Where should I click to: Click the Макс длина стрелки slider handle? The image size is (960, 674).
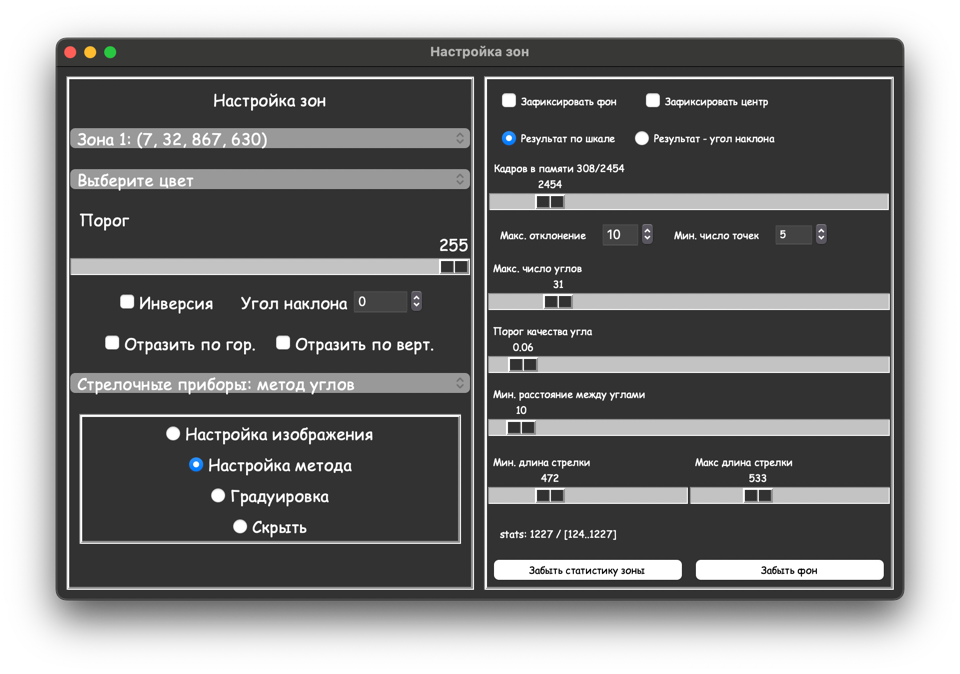point(757,496)
